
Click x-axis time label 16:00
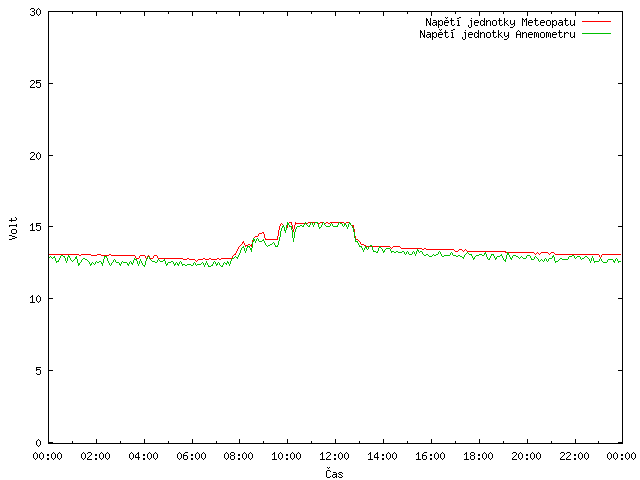pos(430,456)
